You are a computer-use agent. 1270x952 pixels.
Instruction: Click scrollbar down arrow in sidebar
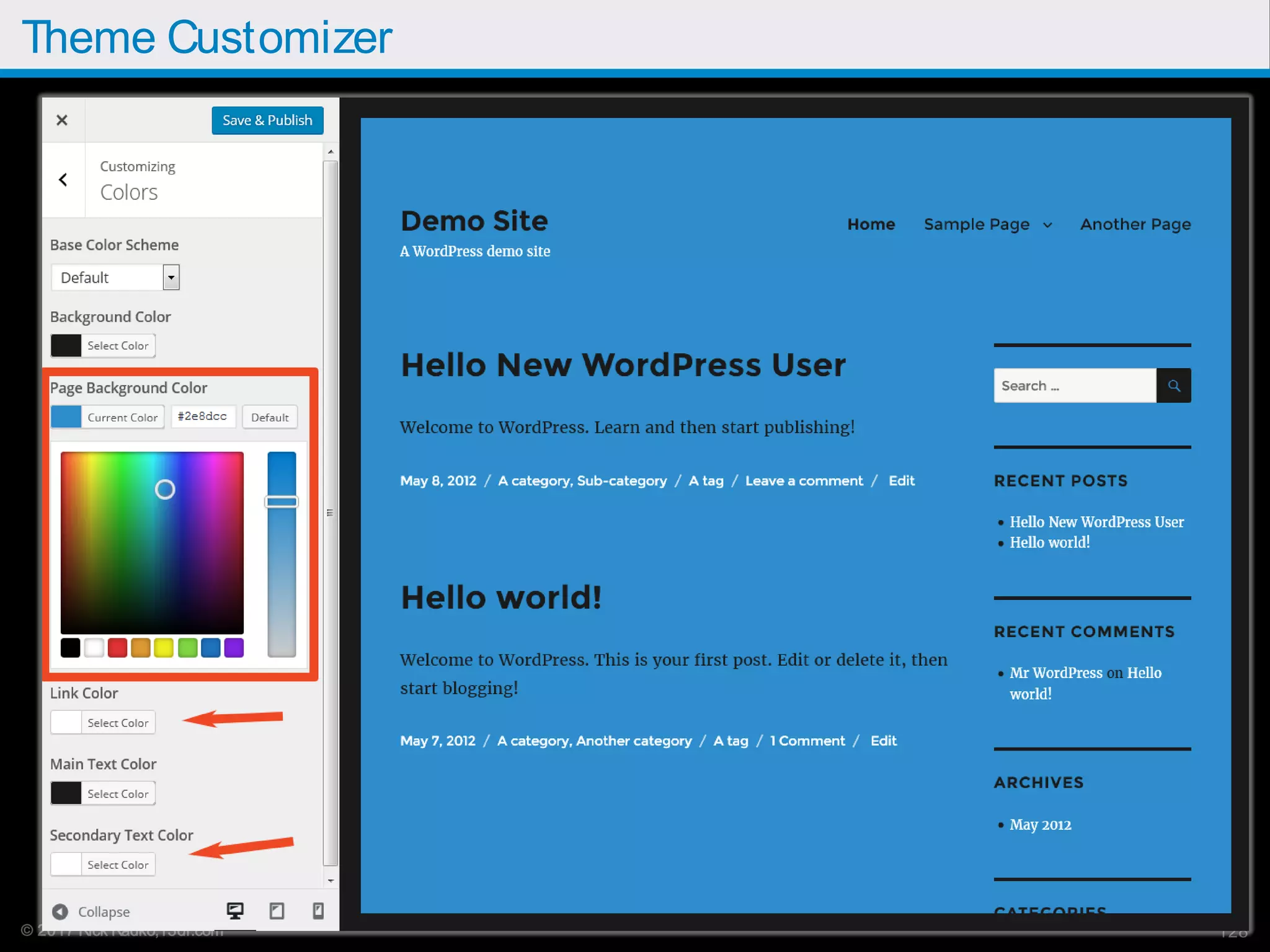tap(331, 881)
